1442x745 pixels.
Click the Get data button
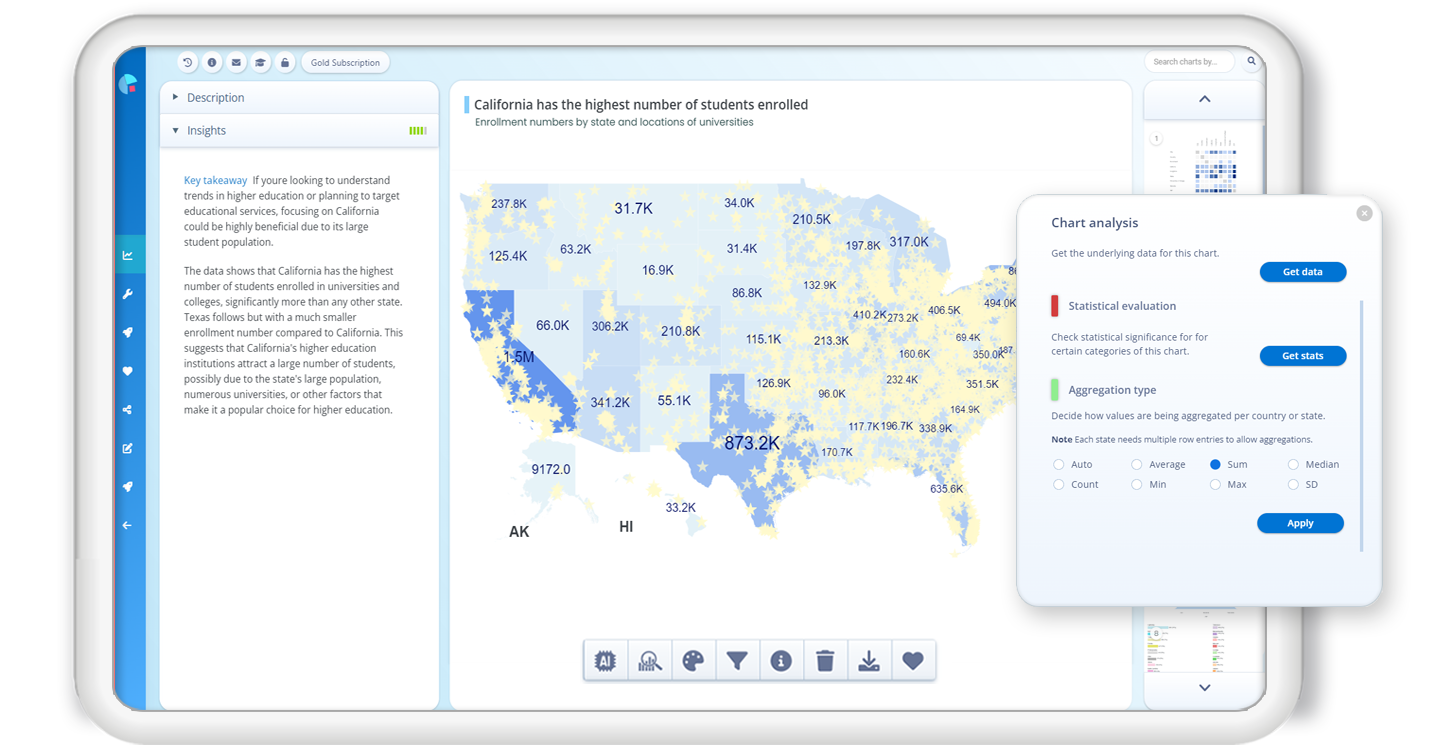(1302, 272)
